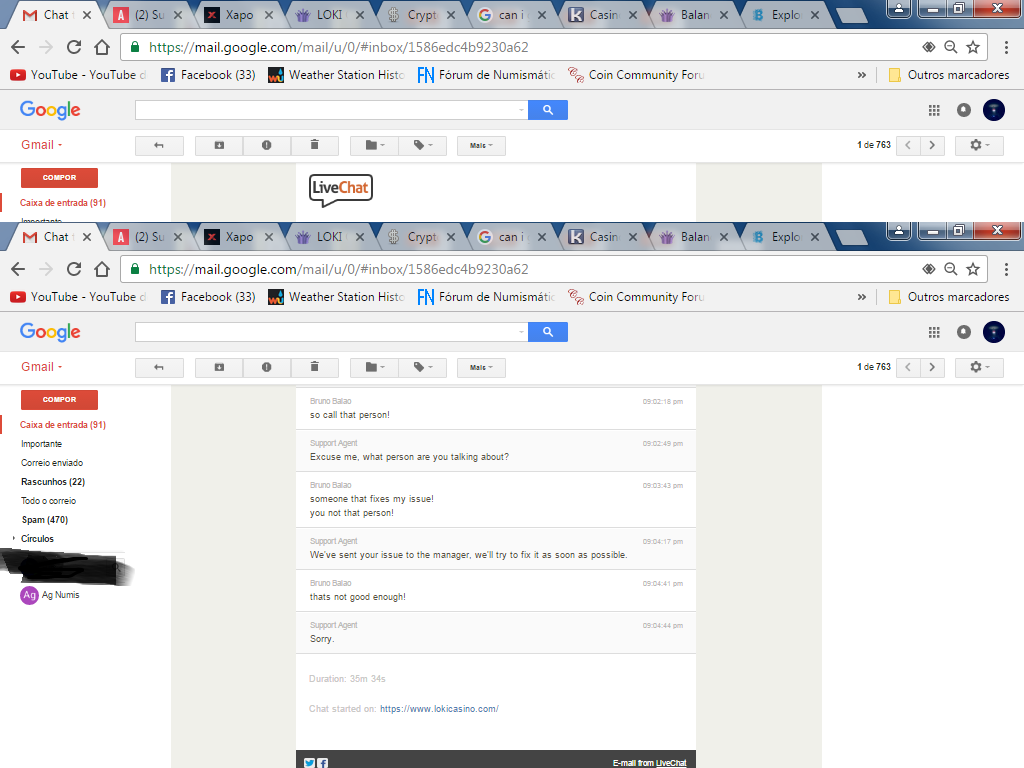Expand search options arrow in lower Google search box
1024x768 pixels.
point(521,332)
